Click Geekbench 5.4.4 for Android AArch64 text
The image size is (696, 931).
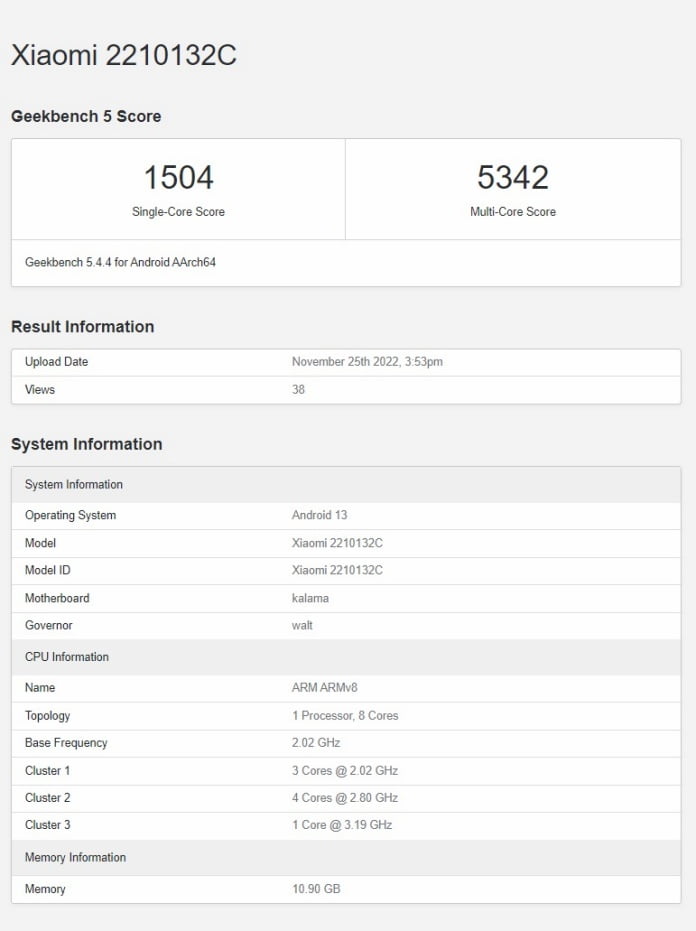tap(120, 263)
